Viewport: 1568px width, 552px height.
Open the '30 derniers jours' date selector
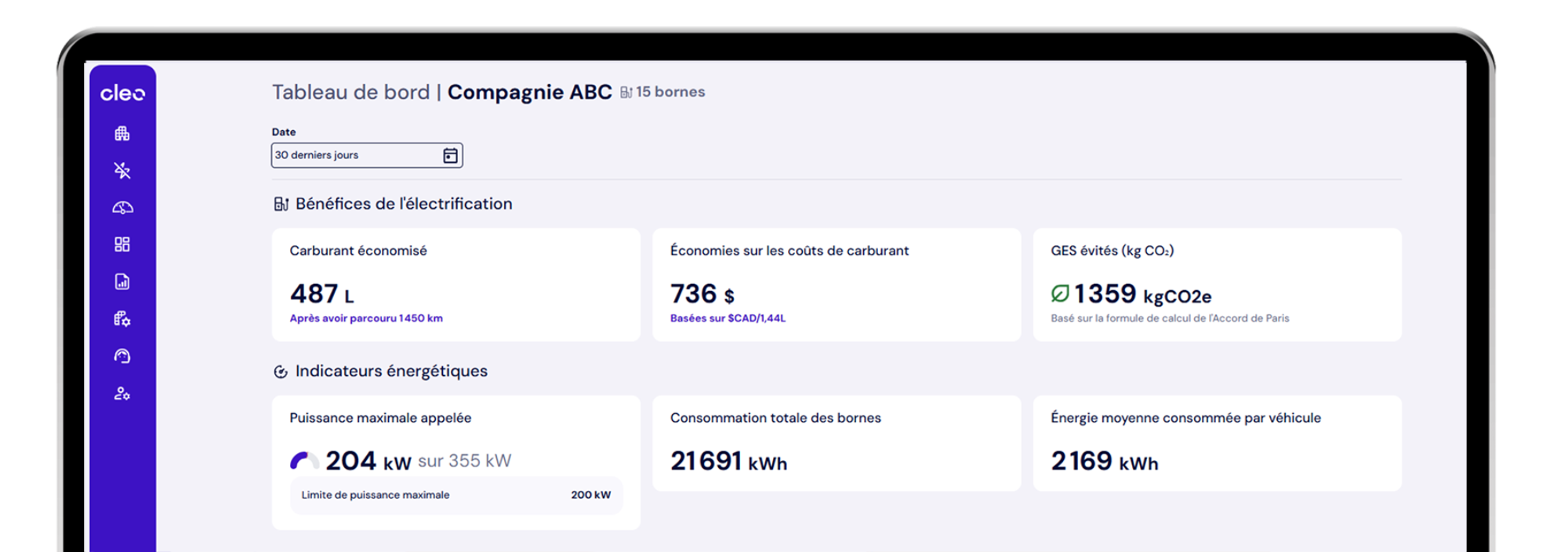[x=357, y=155]
